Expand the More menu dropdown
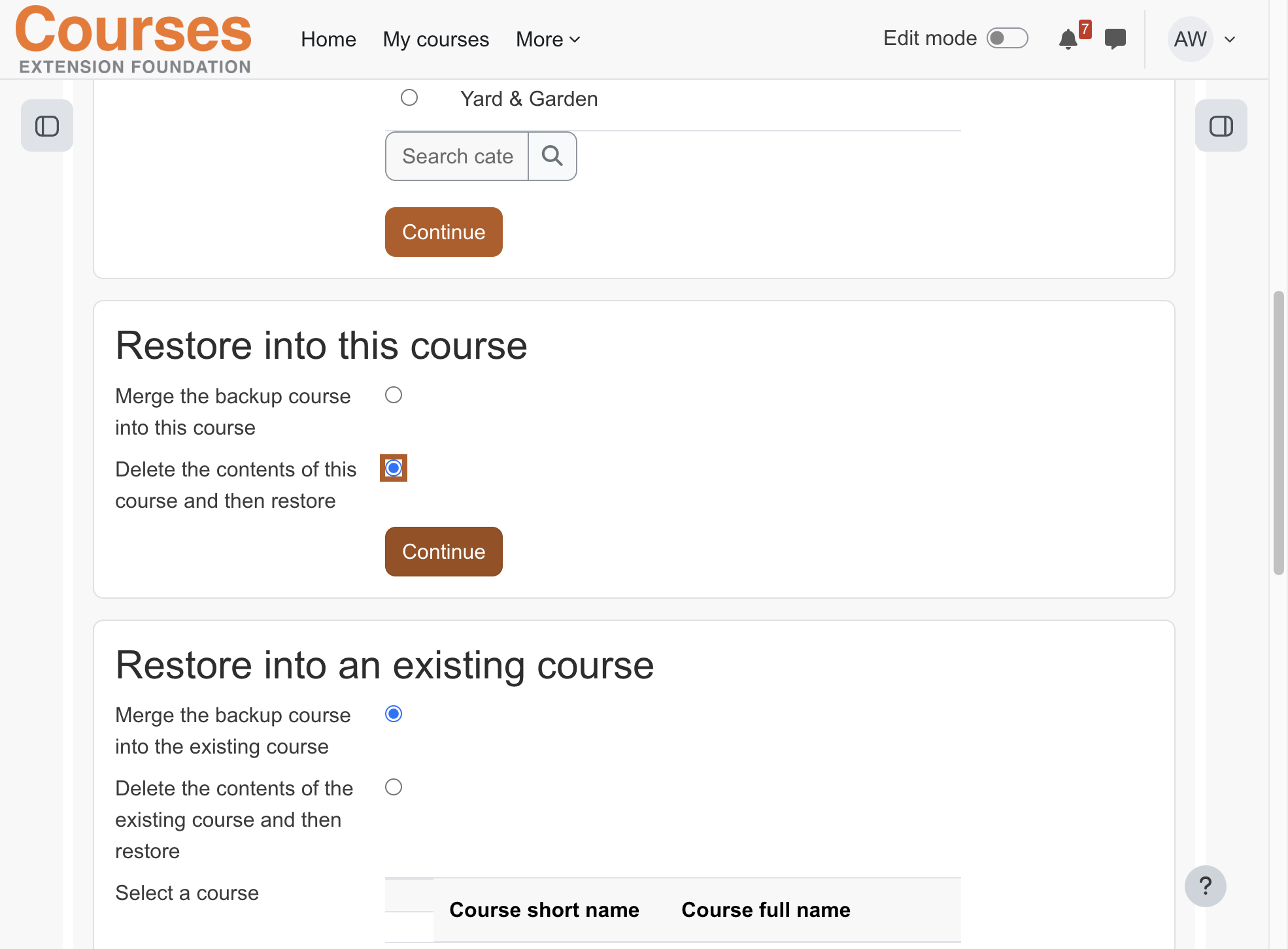The image size is (1288, 949). 548,39
